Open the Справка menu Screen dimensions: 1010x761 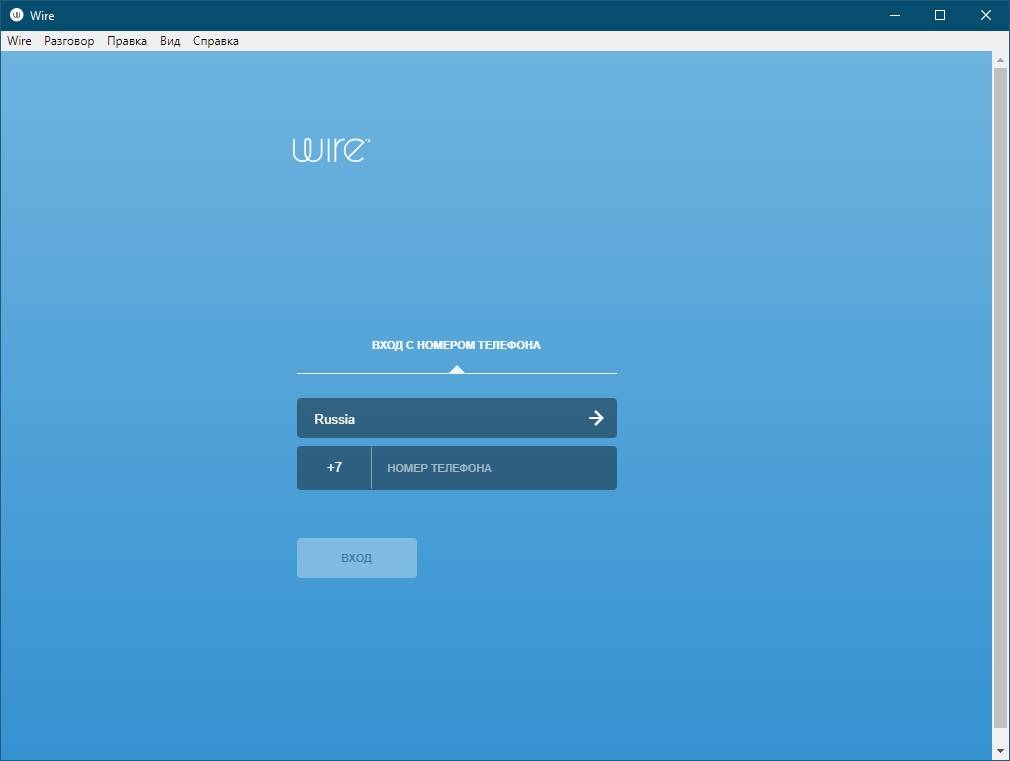point(216,41)
